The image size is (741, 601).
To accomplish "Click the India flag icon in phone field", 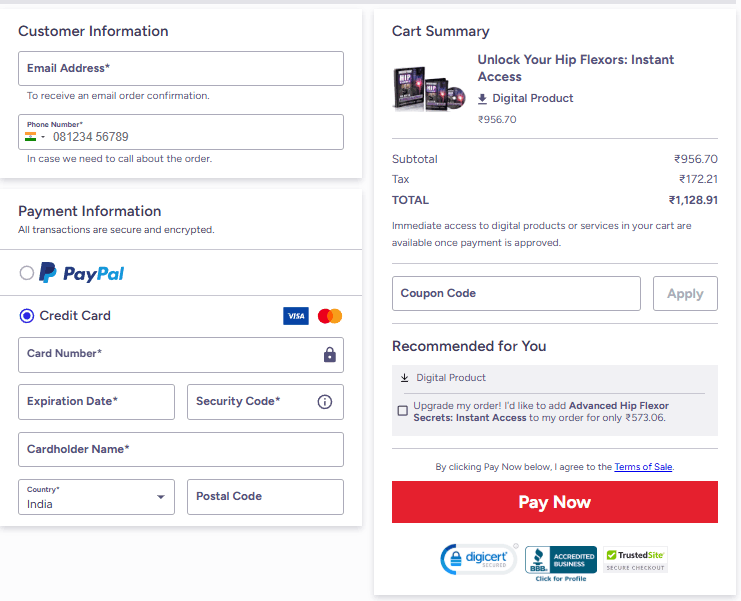I will click(30, 137).
